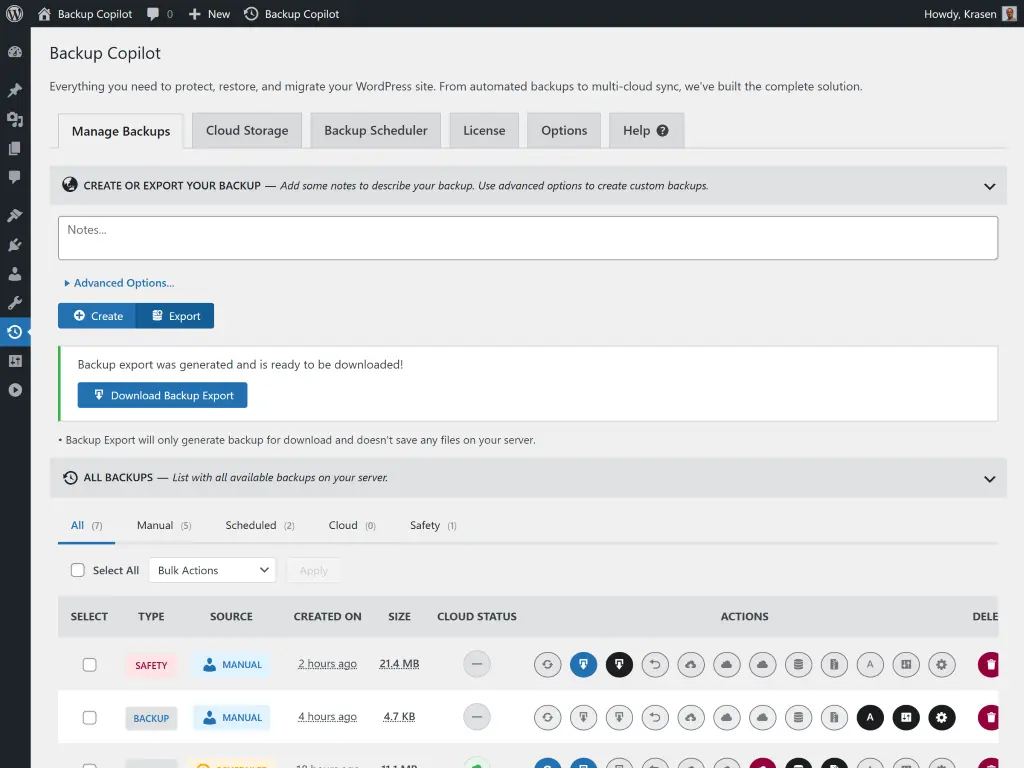Image resolution: width=1024 pixels, height=768 pixels.
Task: Open the database icon on the Safety backup row
Action: (x=799, y=664)
